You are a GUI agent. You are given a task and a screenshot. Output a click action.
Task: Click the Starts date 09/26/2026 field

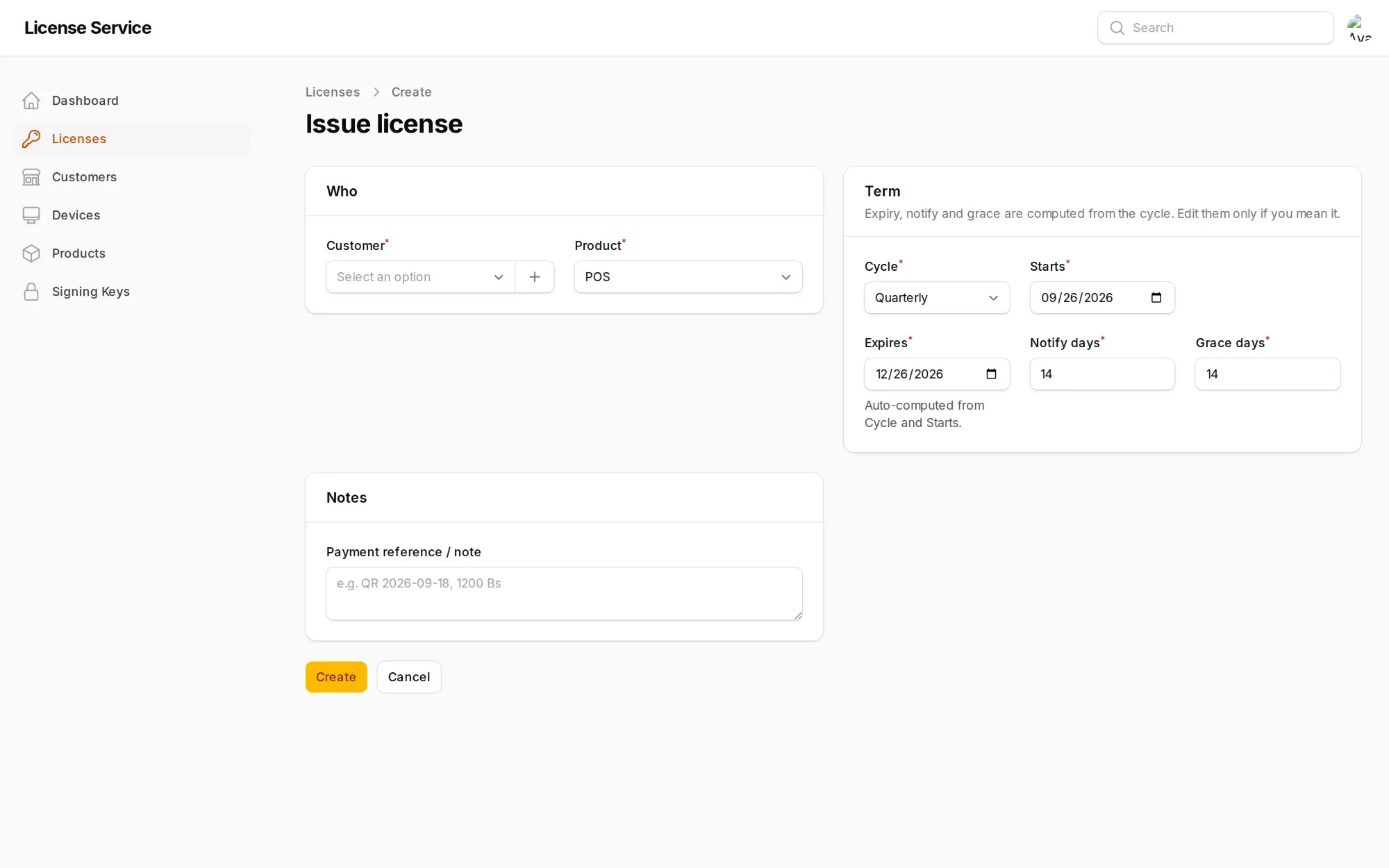point(1102,298)
